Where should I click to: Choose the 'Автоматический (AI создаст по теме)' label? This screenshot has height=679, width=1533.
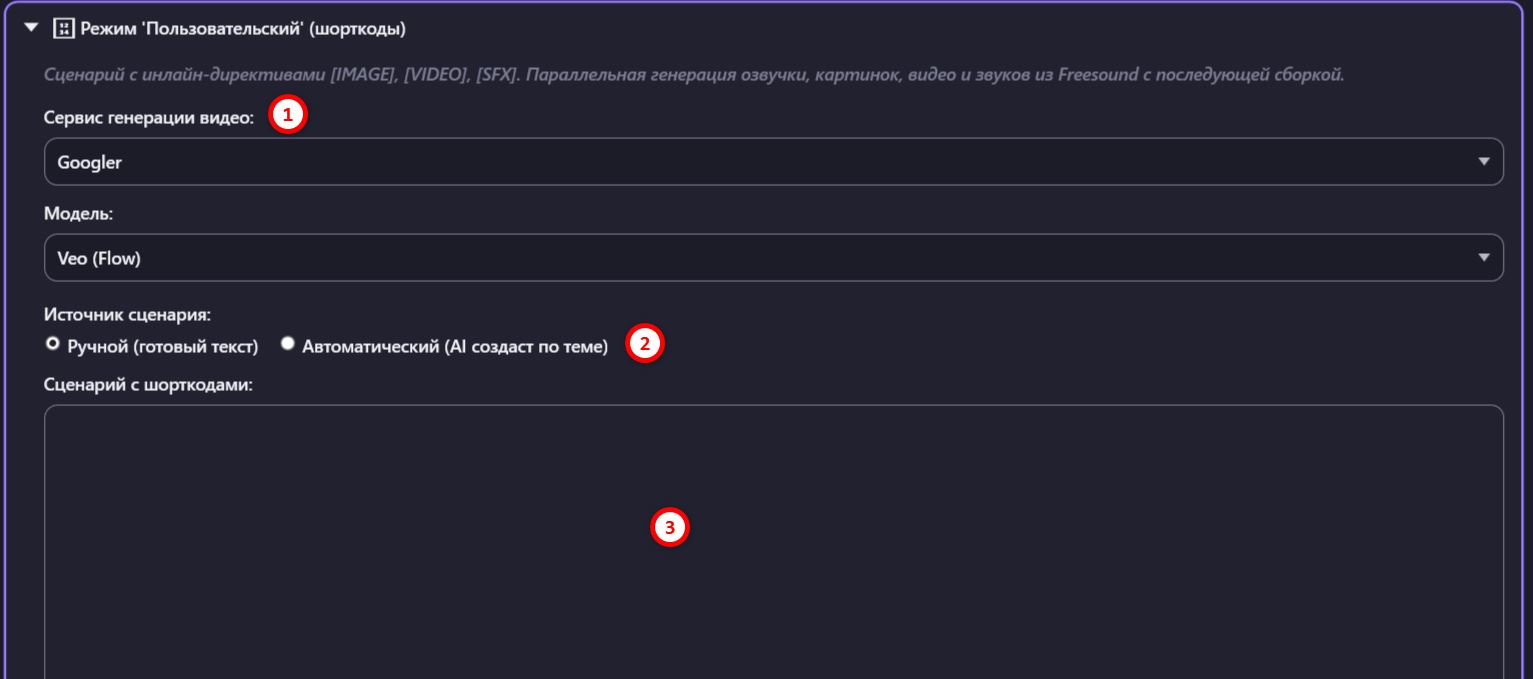(455, 347)
